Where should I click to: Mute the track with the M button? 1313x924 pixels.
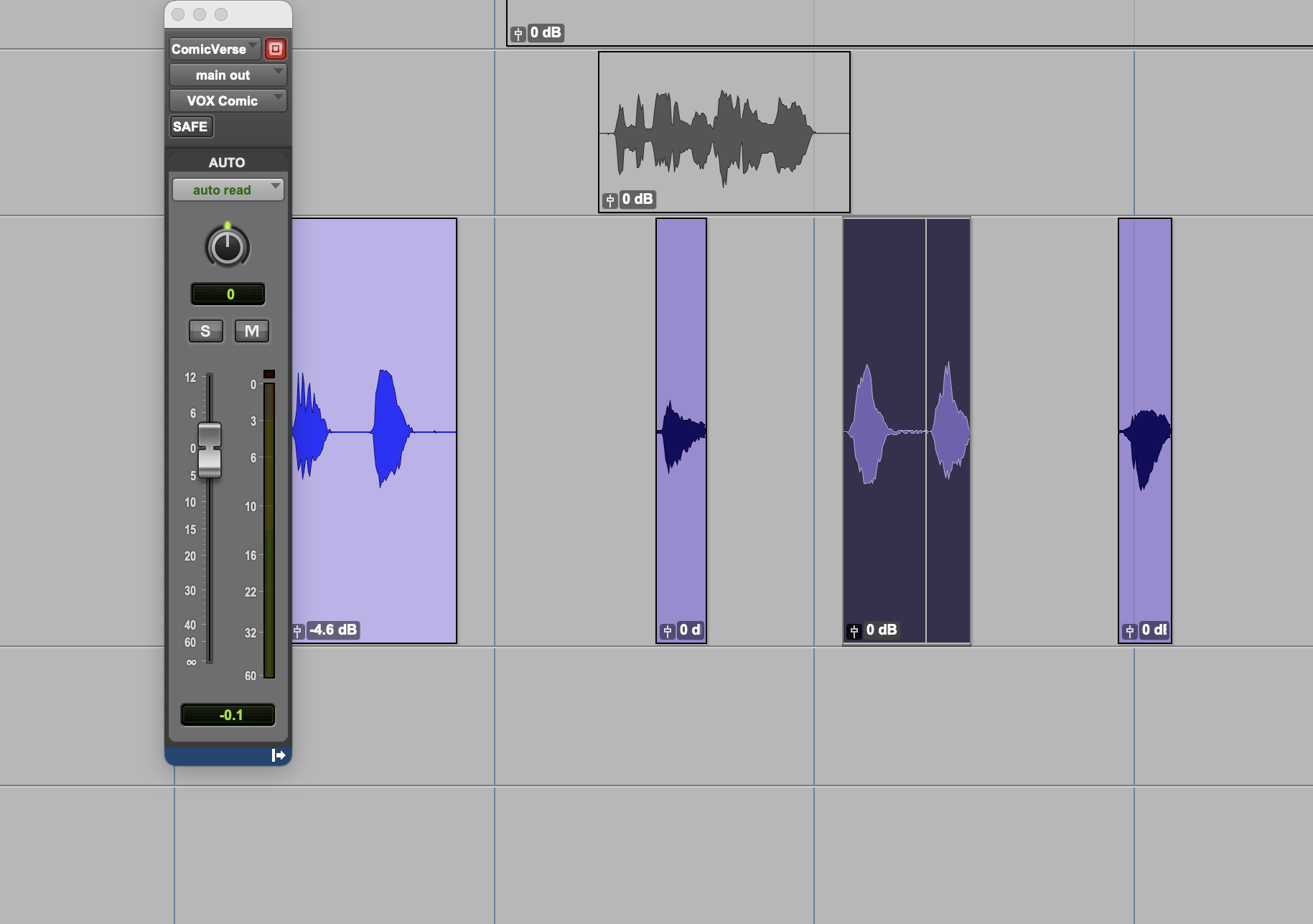click(251, 331)
